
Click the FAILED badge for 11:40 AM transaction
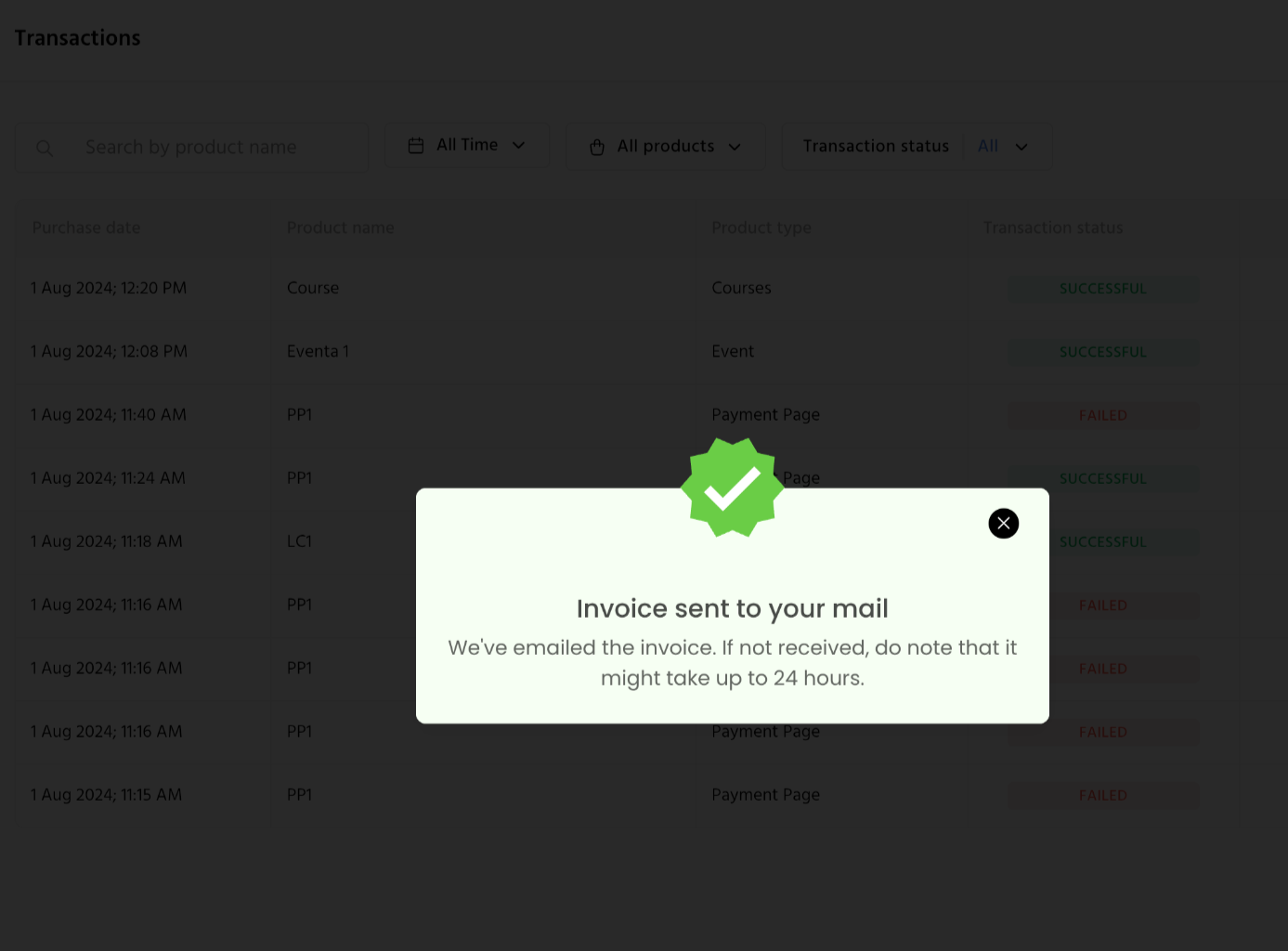click(1103, 415)
